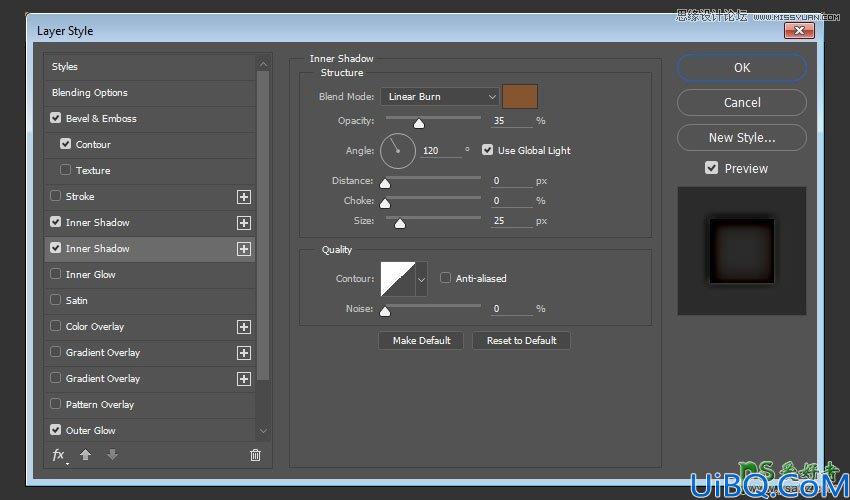The image size is (850, 500).
Task: Move effect down with the down arrow
Action: pyautogui.click(x=112, y=455)
